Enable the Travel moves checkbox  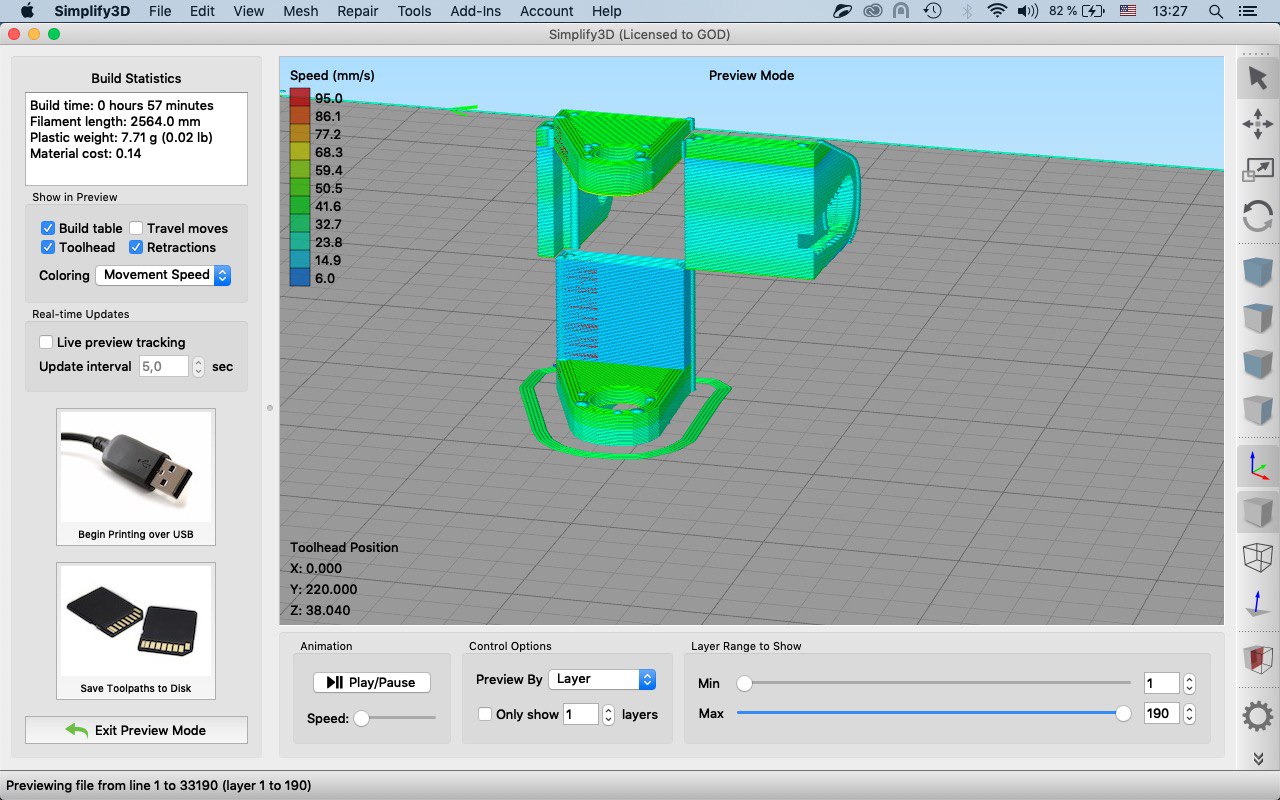coord(136,228)
